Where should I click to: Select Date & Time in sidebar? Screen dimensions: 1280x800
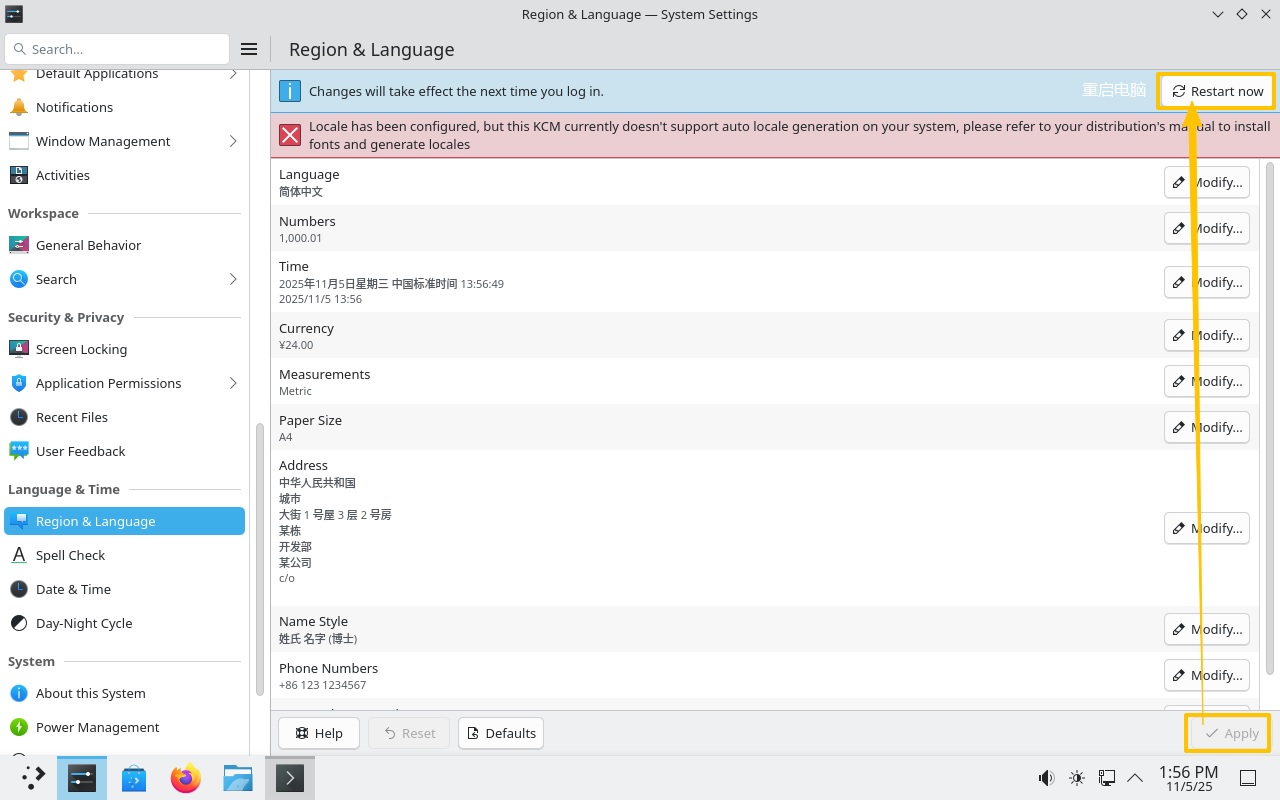[x=73, y=589]
